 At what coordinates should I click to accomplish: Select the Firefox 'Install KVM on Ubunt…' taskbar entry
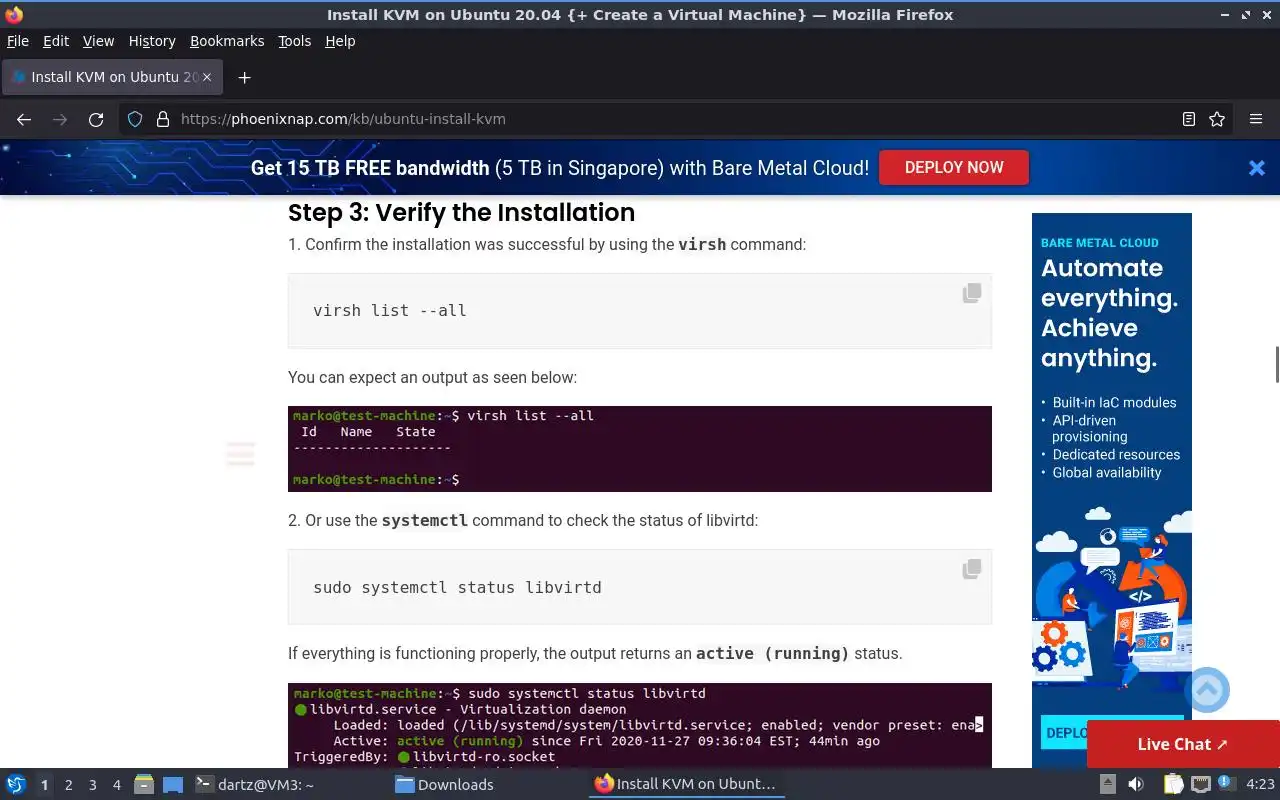point(686,784)
